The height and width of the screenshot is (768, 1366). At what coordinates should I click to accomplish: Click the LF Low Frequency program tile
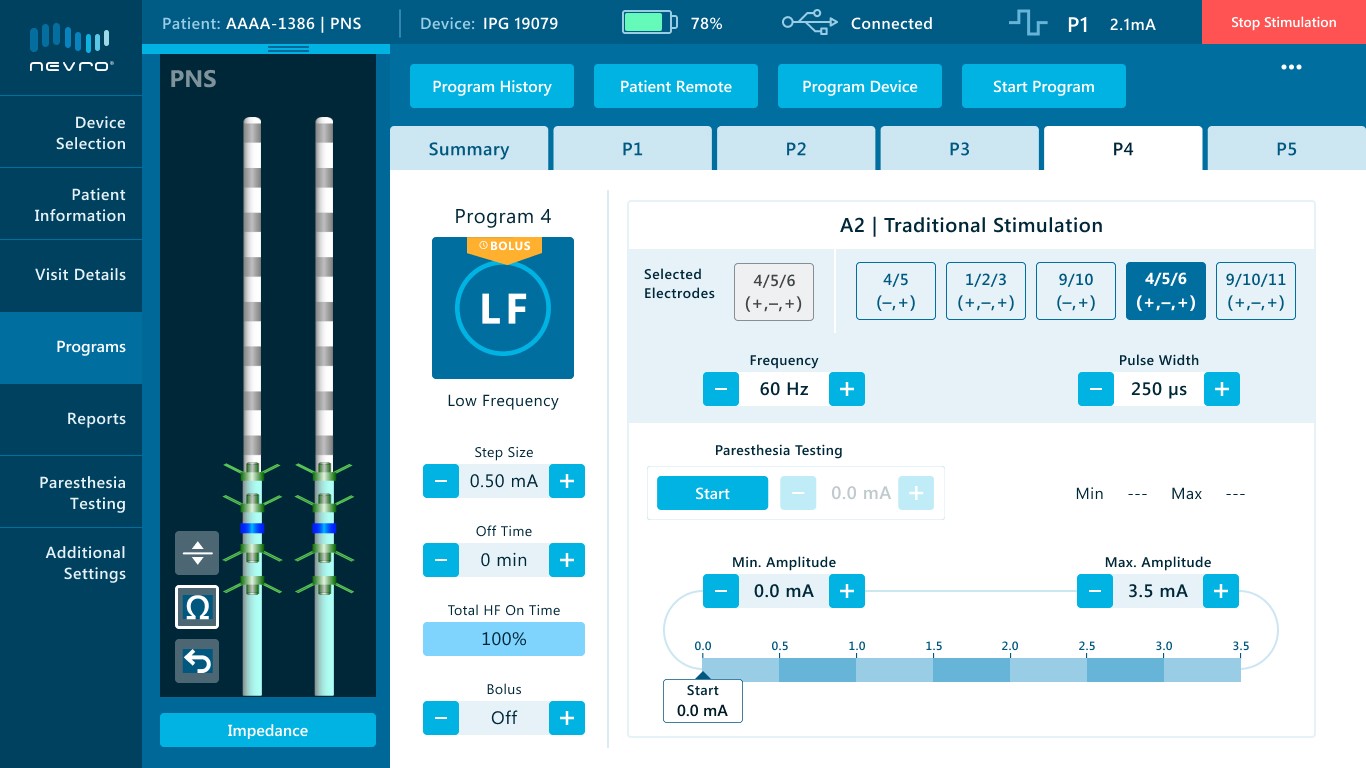point(503,308)
